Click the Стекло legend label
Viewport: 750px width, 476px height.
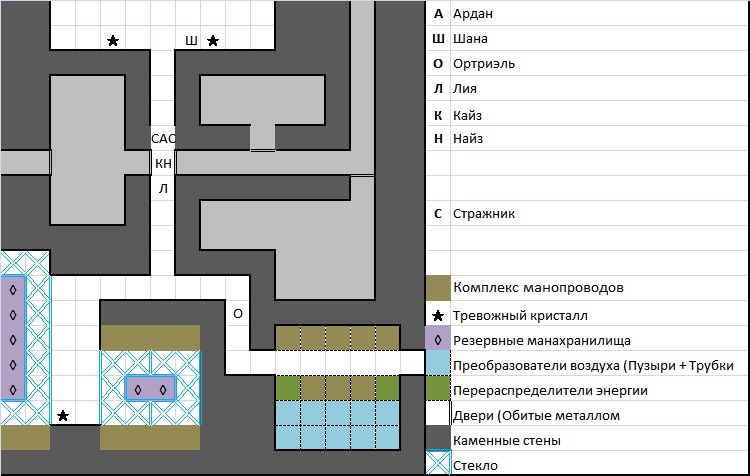click(x=475, y=465)
